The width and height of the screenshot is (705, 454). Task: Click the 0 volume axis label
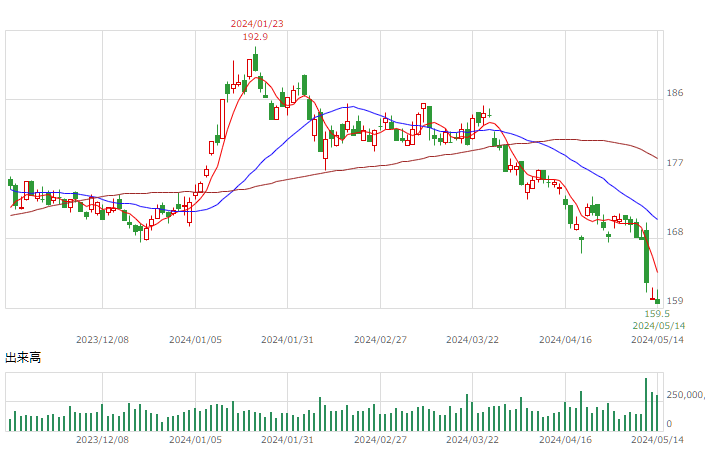669,423
